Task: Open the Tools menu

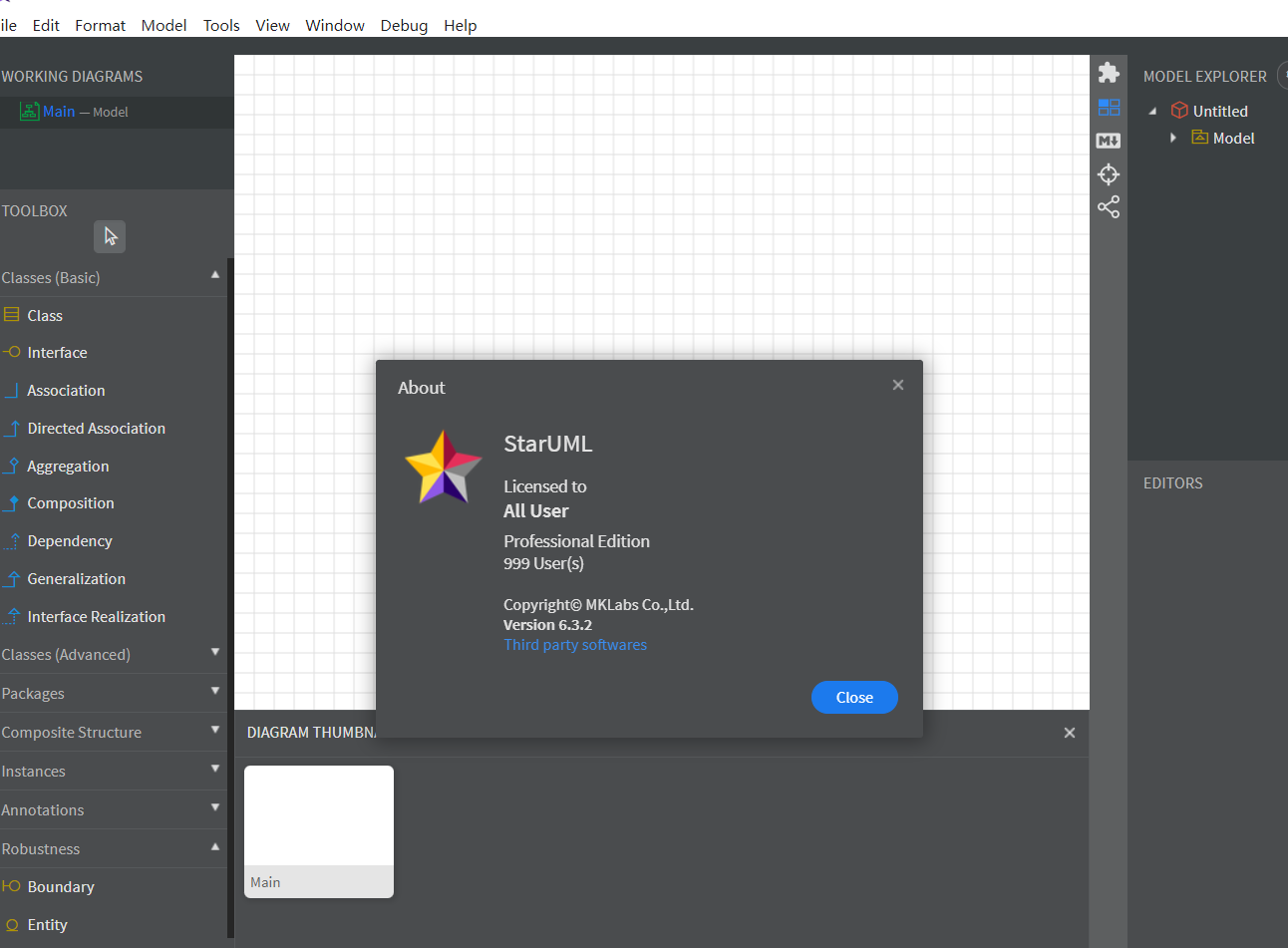Action: [x=221, y=25]
